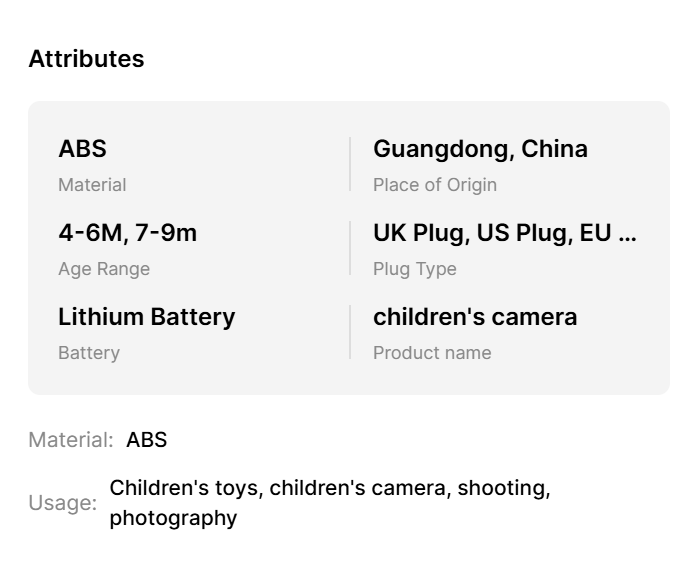
Task: Select the ABS text beside "Material:"
Action: point(147,440)
